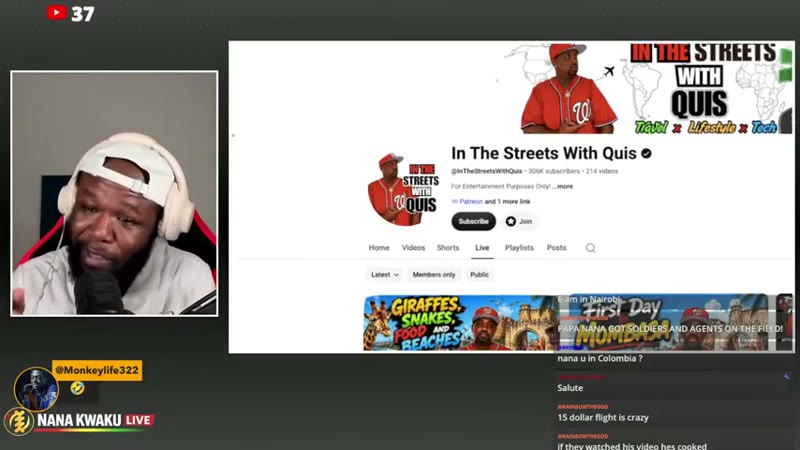The height and width of the screenshot is (450, 800).
Task: Select the Public filter chip
Action: 479,274
